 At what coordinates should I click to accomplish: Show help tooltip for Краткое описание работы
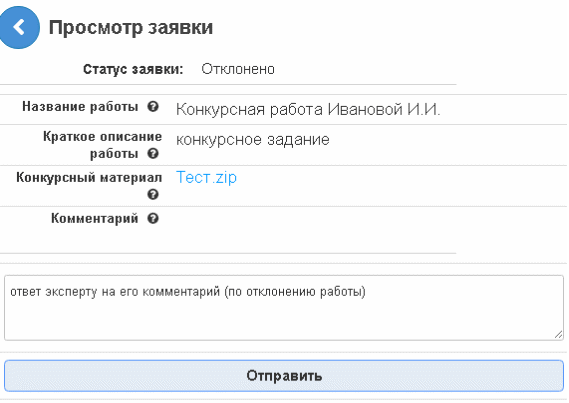[153, 153]
